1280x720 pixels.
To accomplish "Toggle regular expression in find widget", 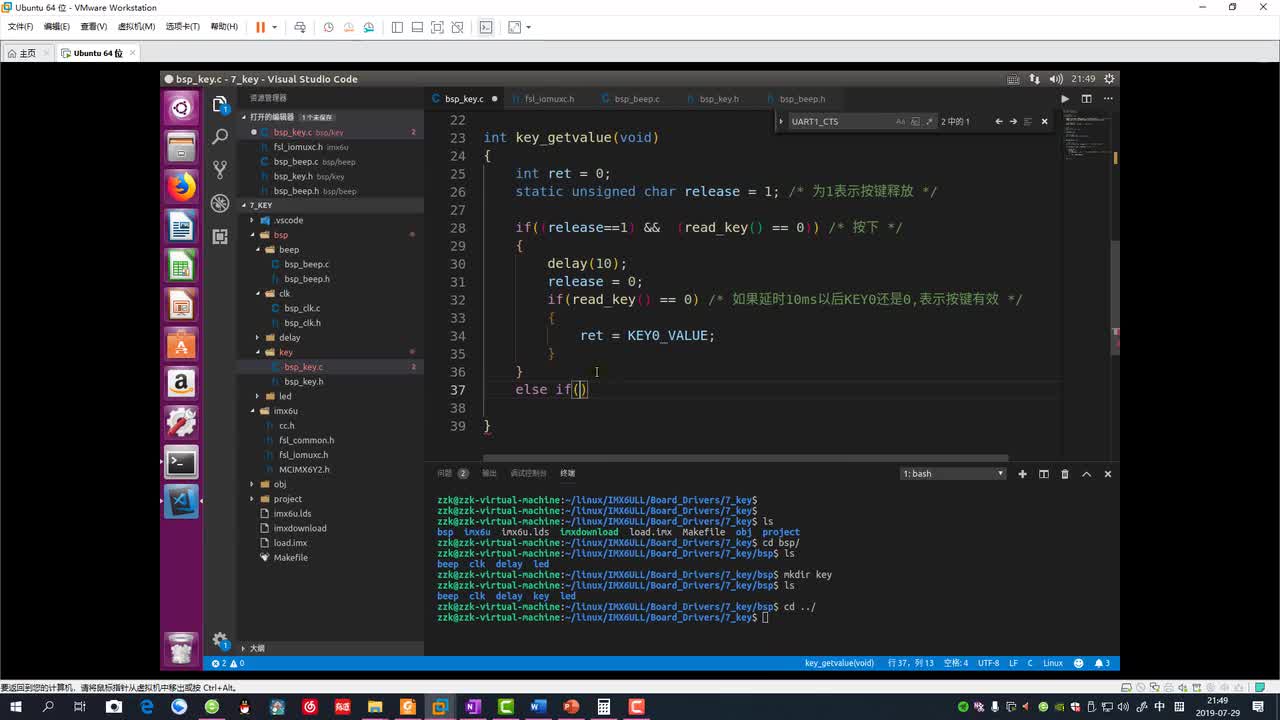I will coord(928,121).
